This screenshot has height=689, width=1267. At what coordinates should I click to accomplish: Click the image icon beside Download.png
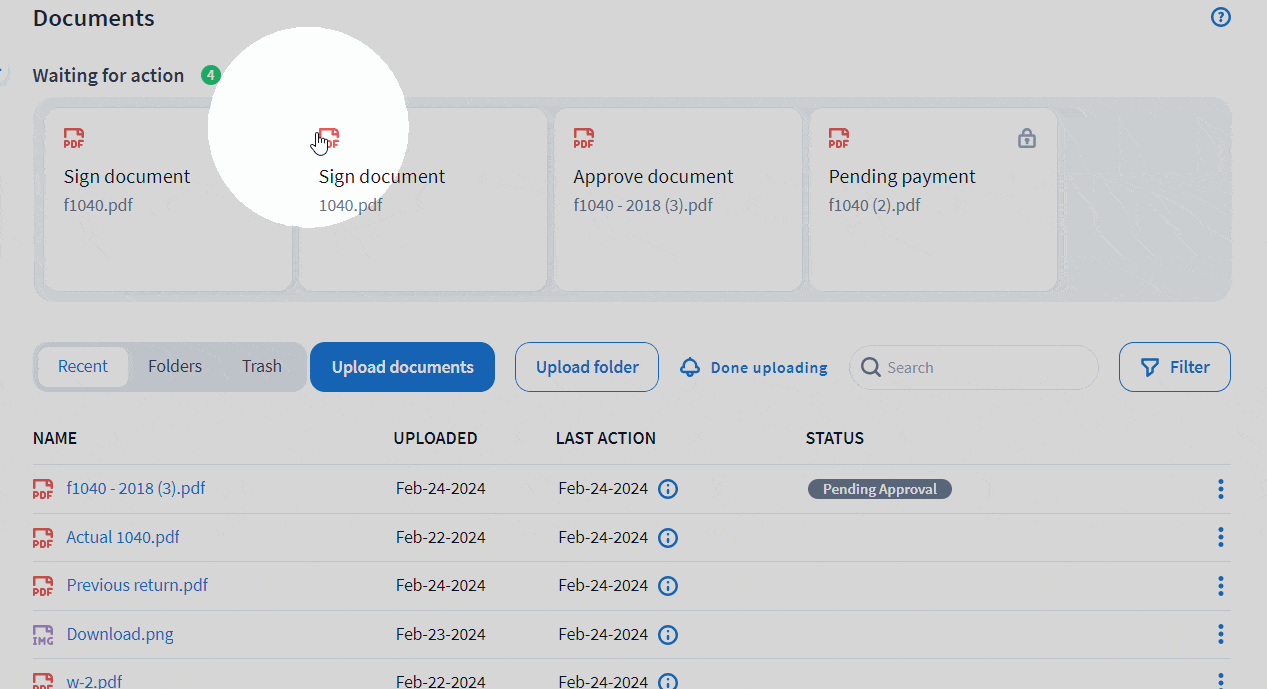point(42,634)
